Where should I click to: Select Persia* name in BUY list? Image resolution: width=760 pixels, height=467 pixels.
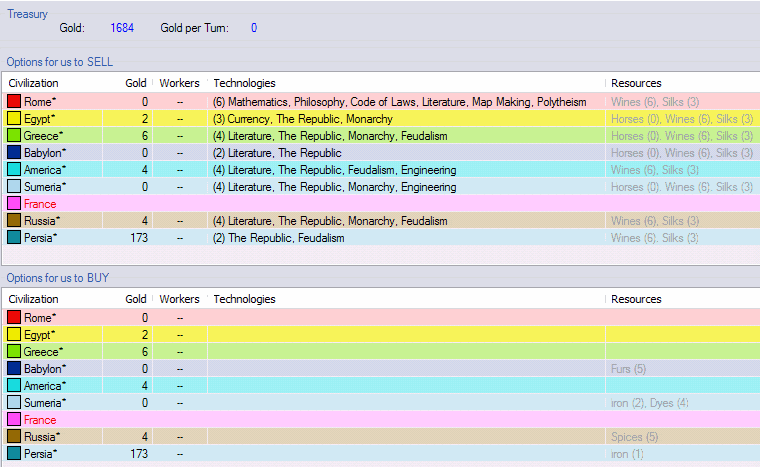pyautogui.click(x=41, y=453)
